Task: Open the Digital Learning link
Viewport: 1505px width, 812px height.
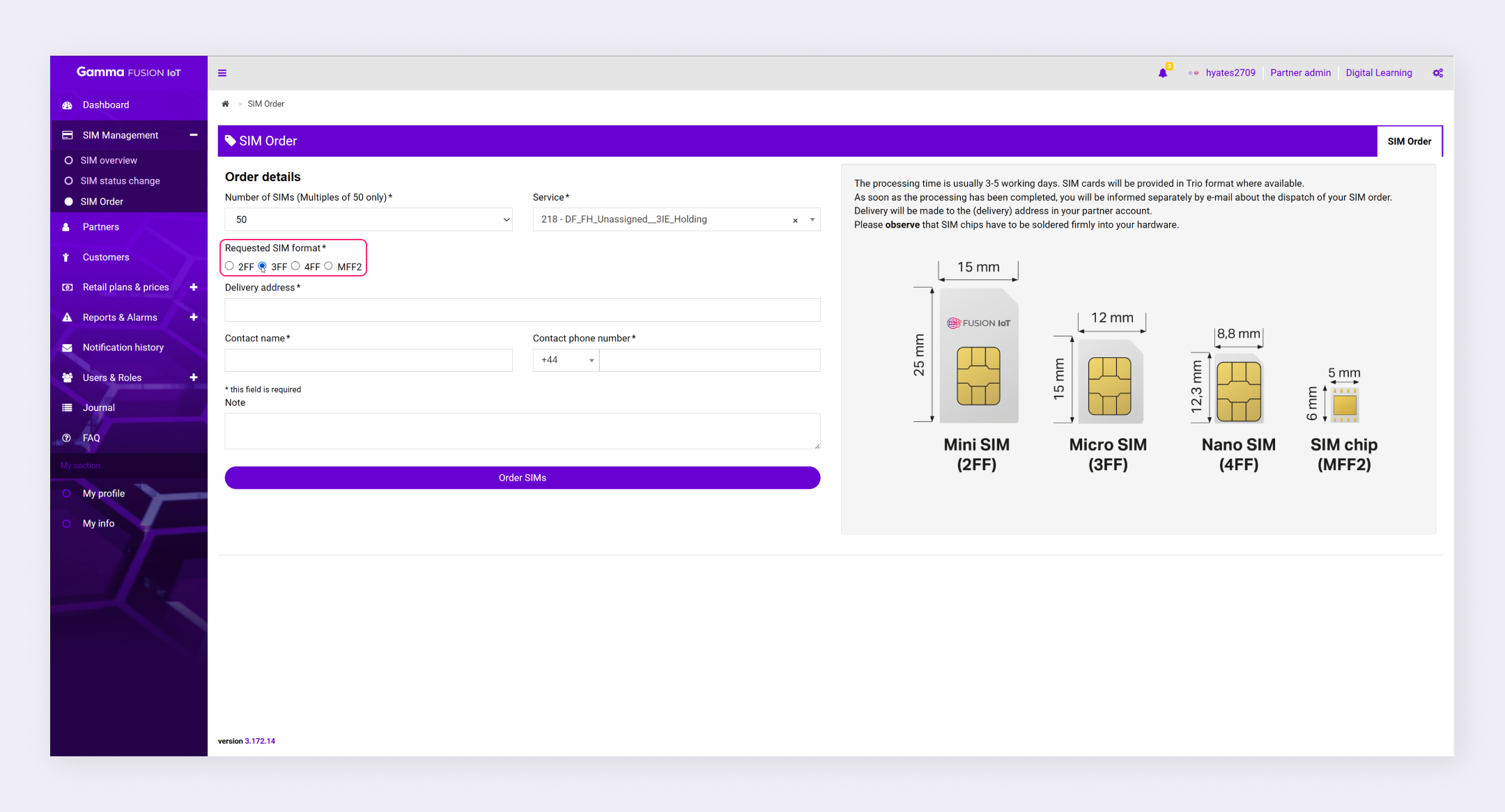Action: tap(1378, 73)
